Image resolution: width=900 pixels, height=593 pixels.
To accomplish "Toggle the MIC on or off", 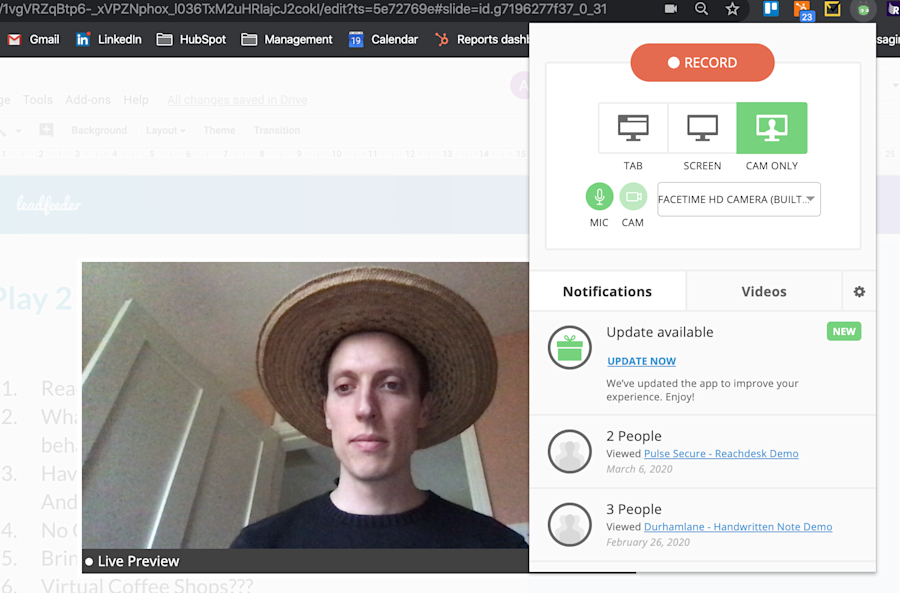I will (x=598, y=197).
